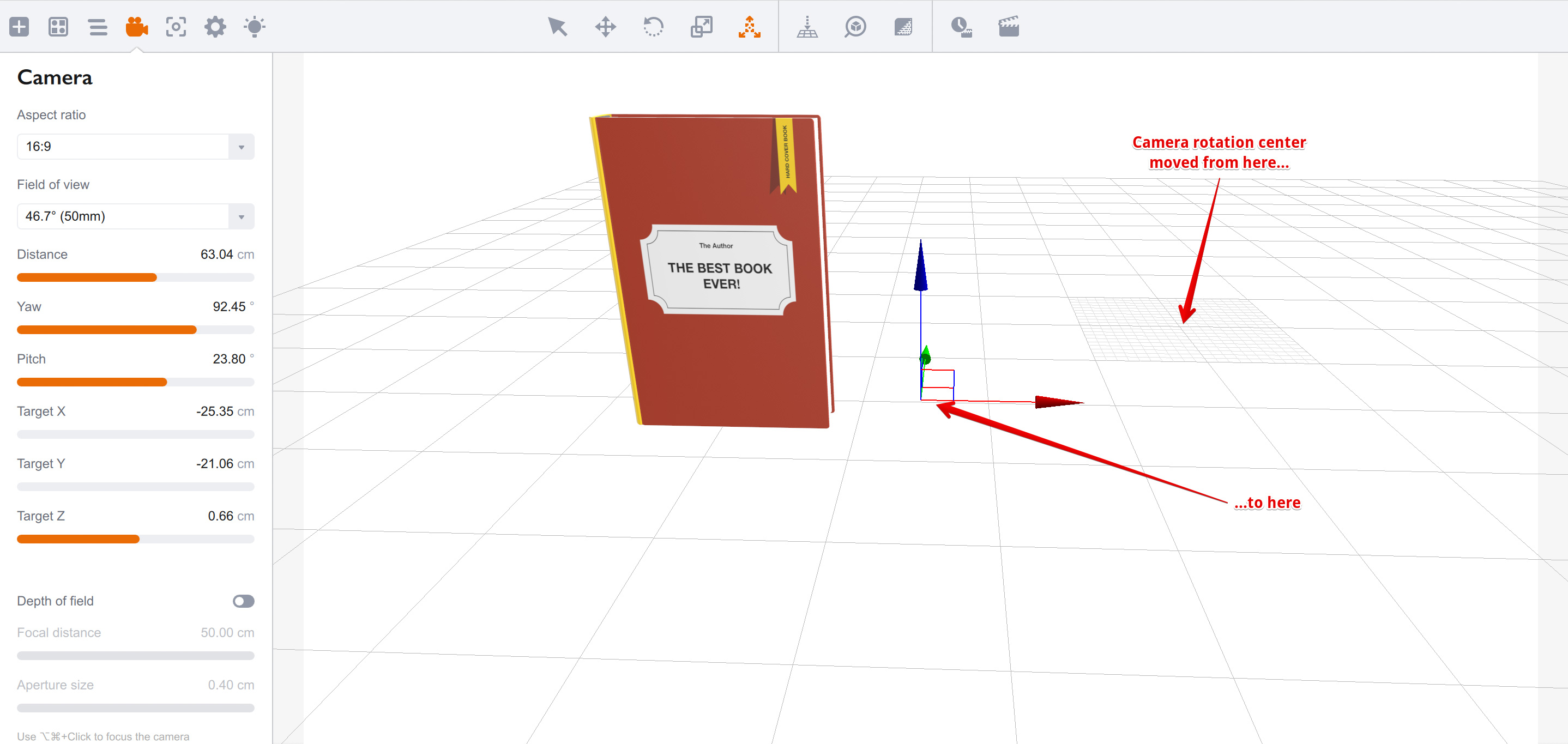Adjust the Distance slider
This screenshot has height=744, width=1568.
[135, 277]
